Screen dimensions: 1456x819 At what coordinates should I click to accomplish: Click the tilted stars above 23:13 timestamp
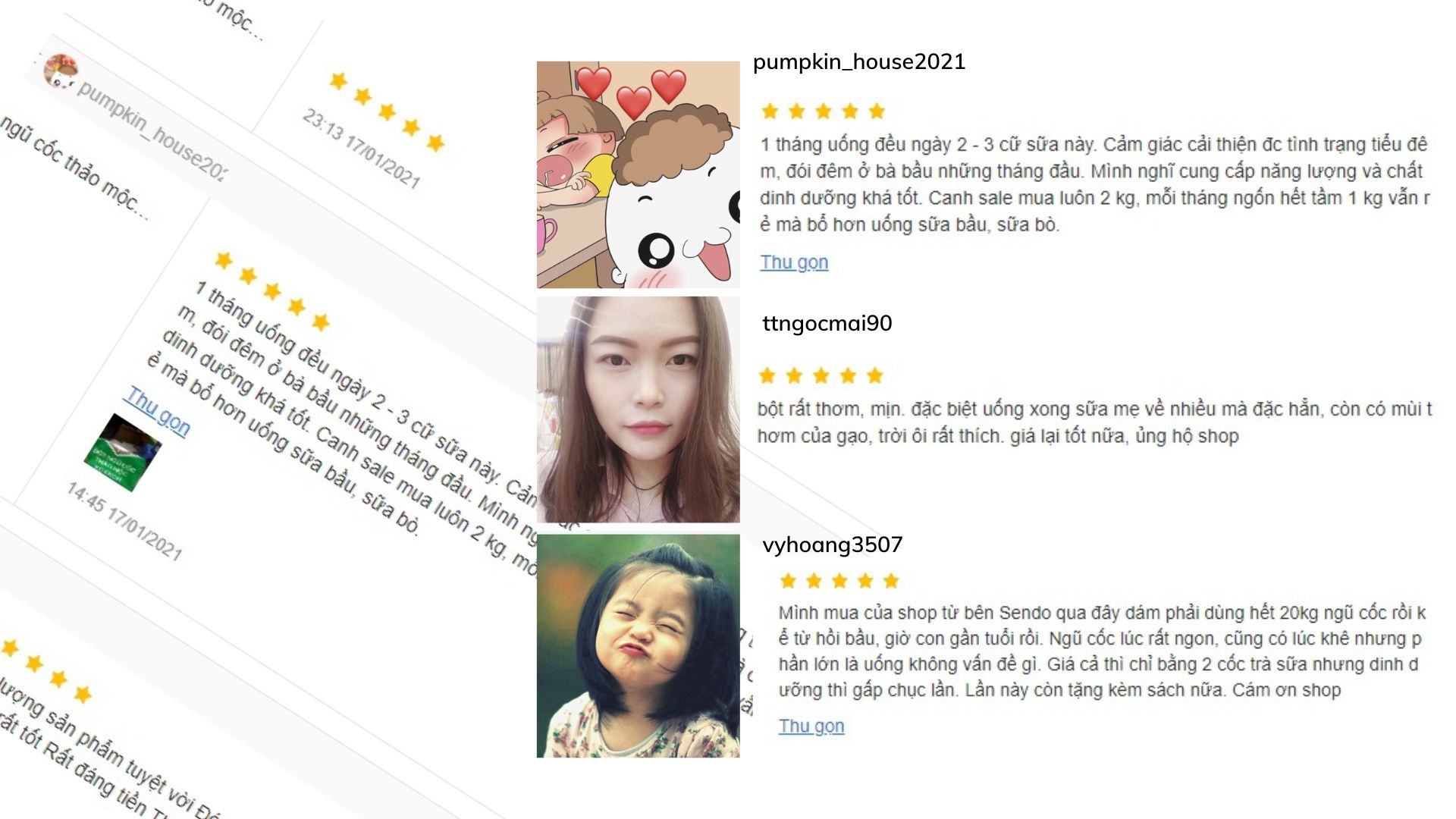(x=387, y=112)
